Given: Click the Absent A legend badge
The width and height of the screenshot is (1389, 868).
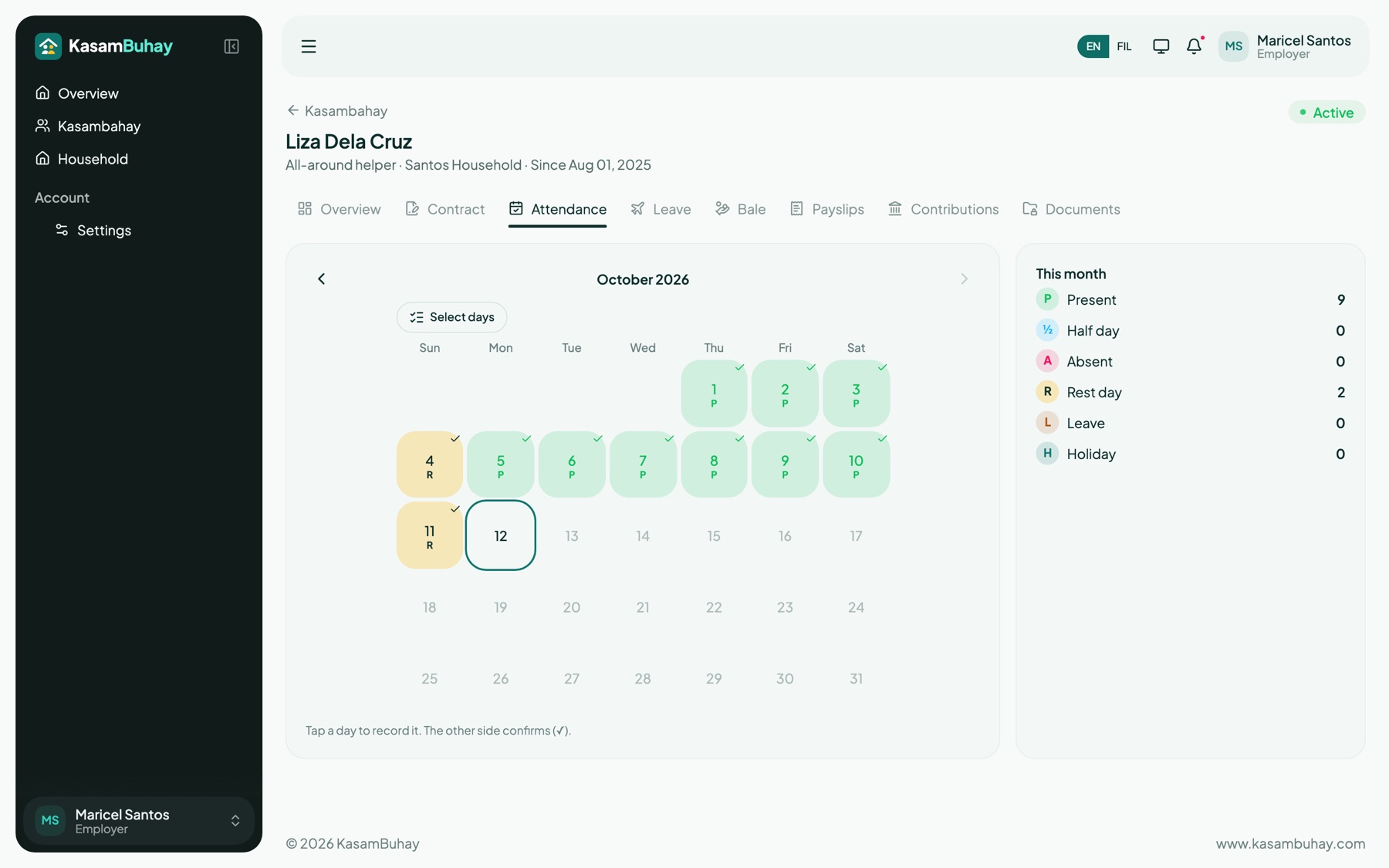Looking at the screenshot, I should coord(1047,361).
